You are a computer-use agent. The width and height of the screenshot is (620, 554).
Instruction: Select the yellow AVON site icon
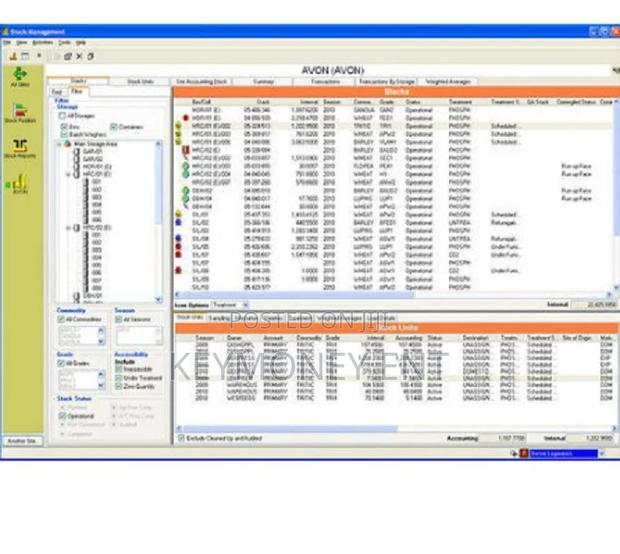pos(19,184)
